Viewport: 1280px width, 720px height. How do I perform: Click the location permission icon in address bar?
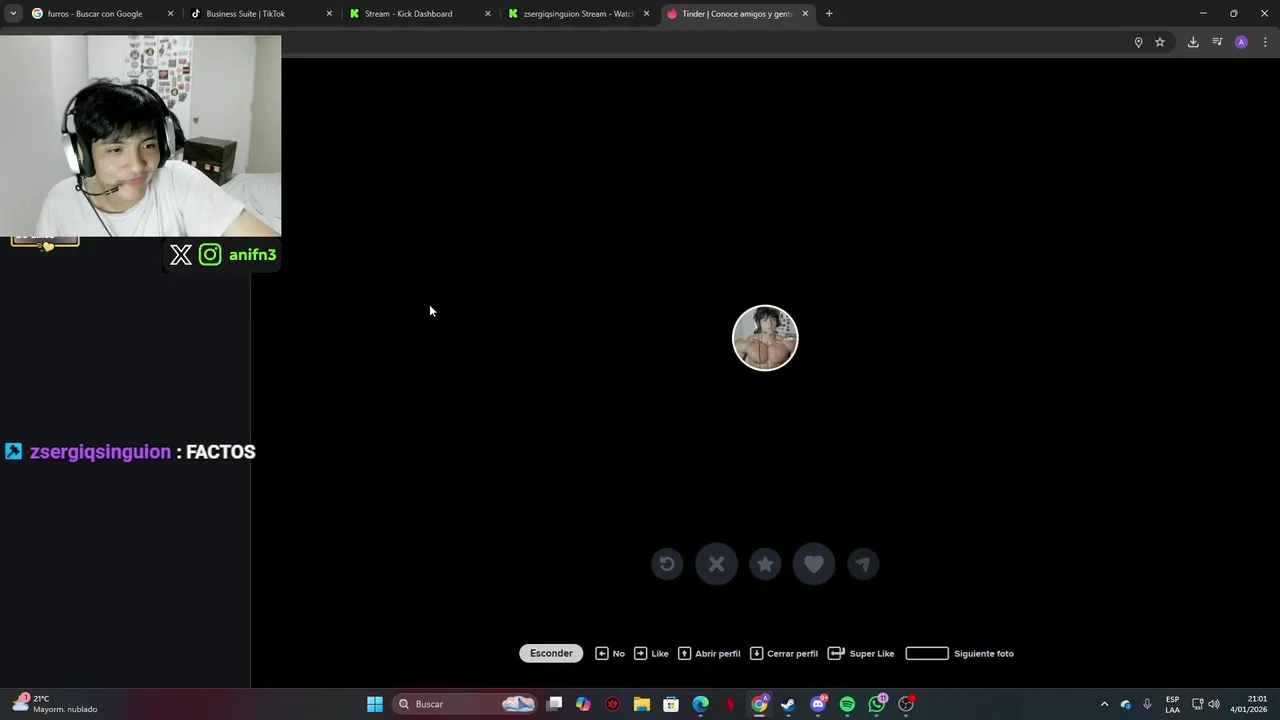[1138, 42]
